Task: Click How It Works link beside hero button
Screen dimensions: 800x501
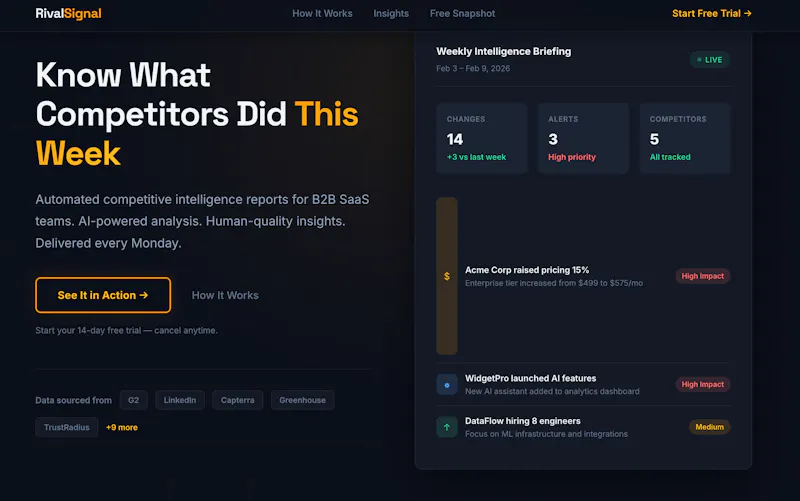Action: pyautogui.click(x=225, y=295)
